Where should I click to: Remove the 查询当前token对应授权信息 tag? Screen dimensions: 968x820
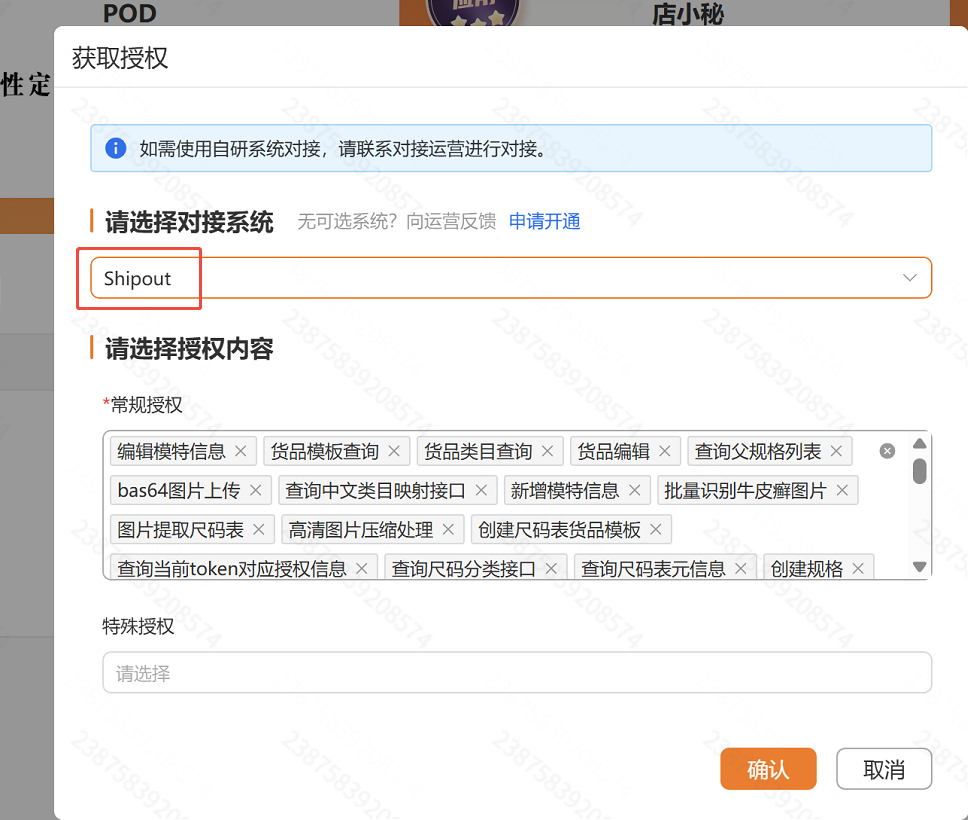tap(362, 569)
